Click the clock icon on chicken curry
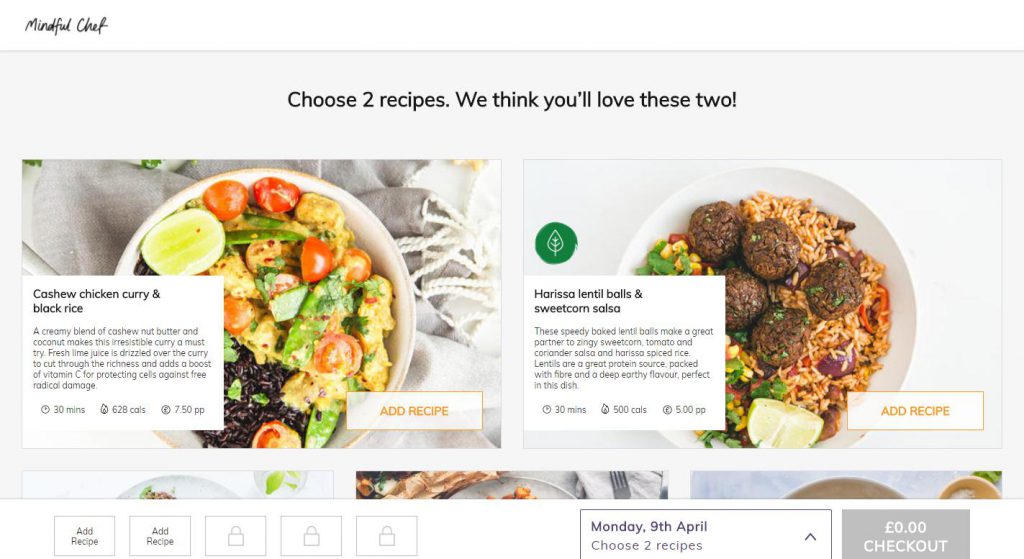The width and height of the screenshot is (1024, 559). pyautogui.click(x=45, y=409)
